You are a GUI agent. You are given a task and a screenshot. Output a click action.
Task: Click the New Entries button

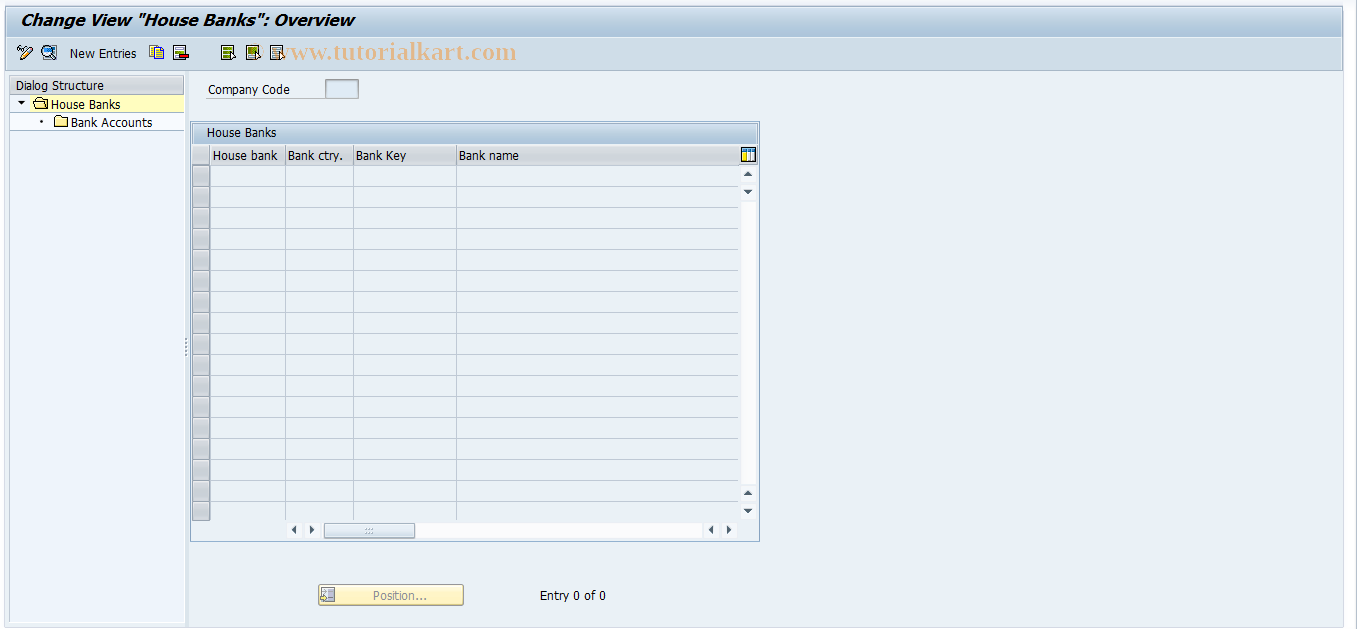click(103, 54)
